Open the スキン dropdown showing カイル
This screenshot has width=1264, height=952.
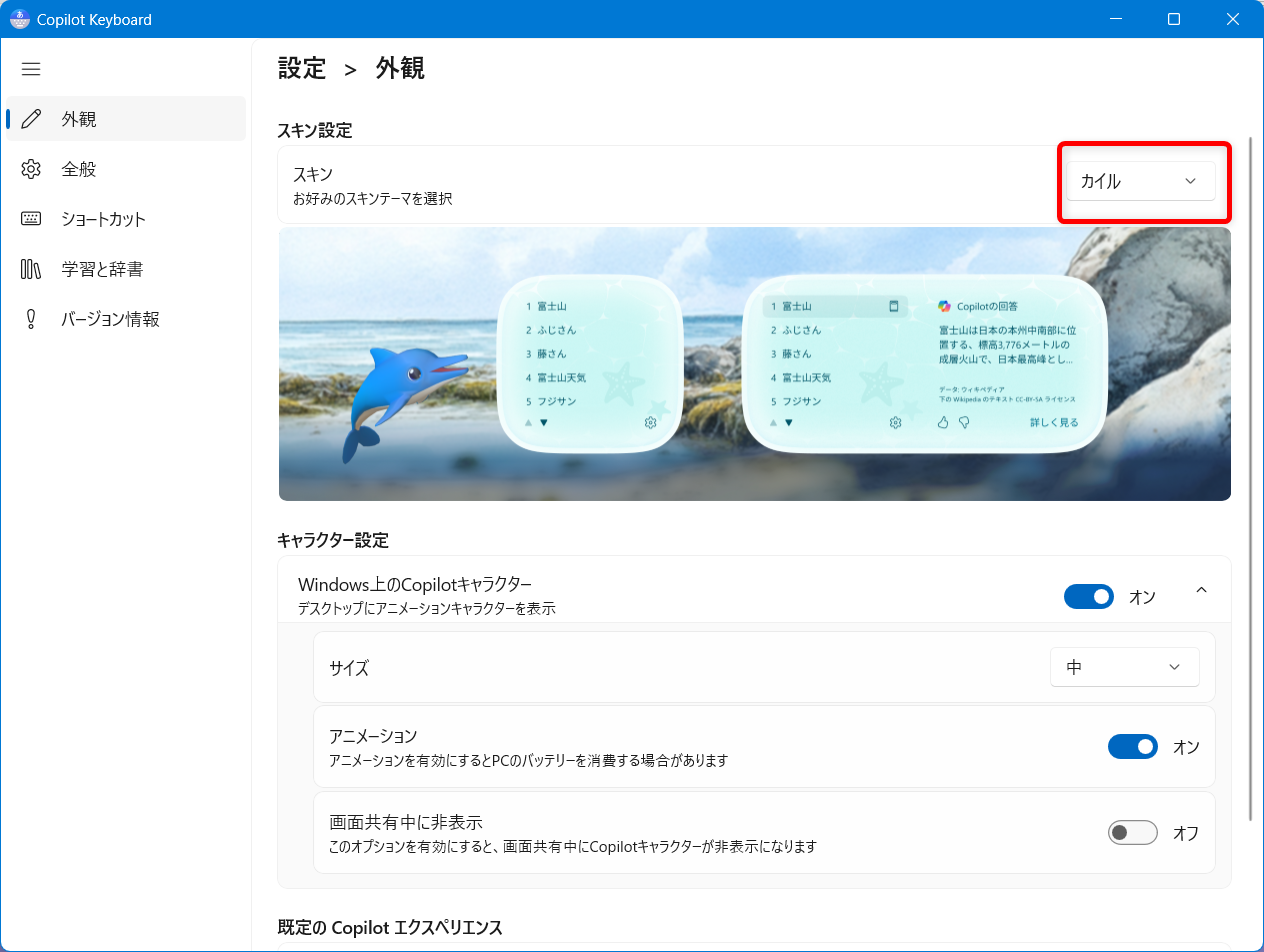tap(1141, 181)
